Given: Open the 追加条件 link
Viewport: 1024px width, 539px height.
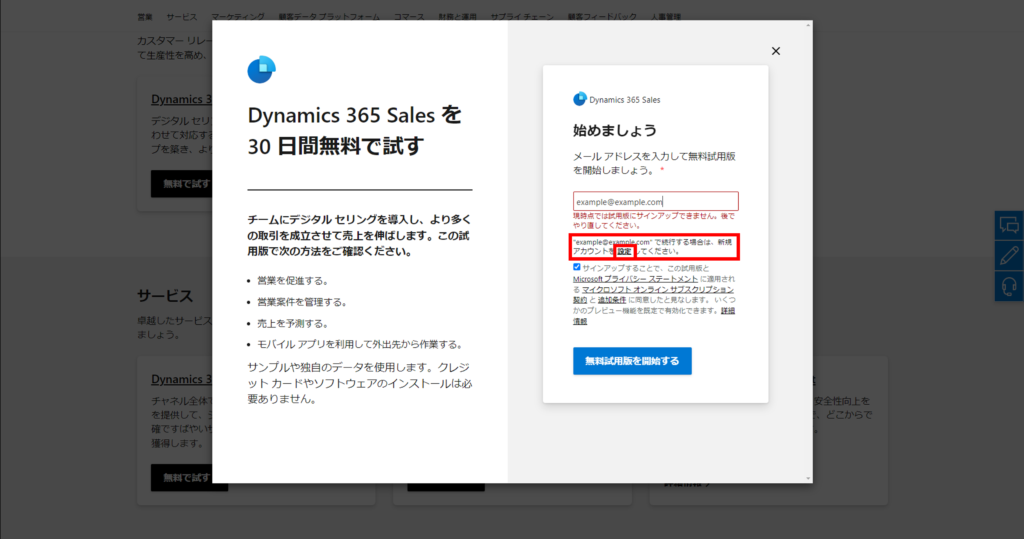Looking at the screenshot, I should tap(612, 299).
